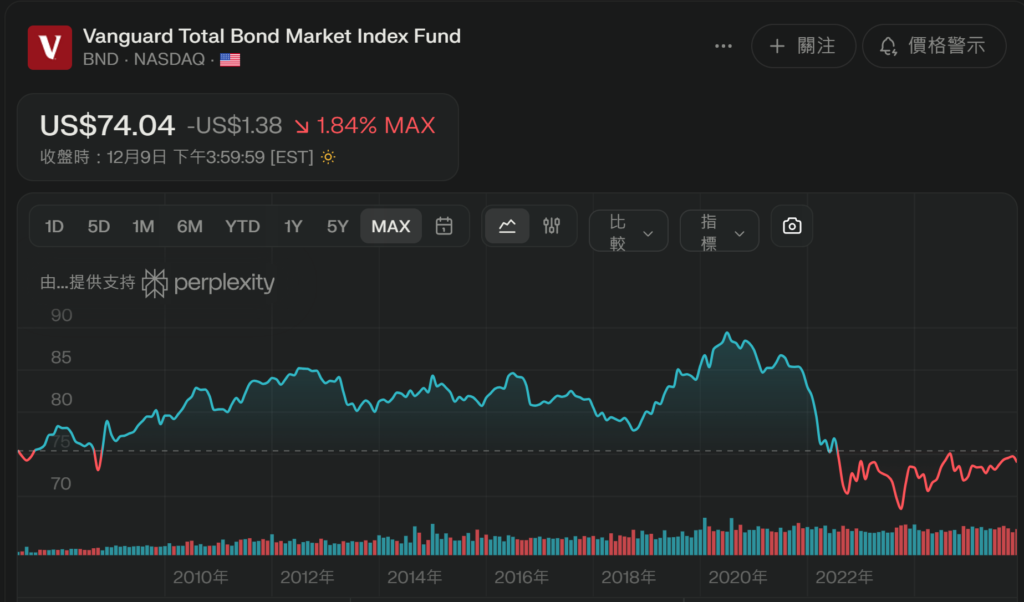The image size is (1024, 602).
Task: Click the 價格警示 price alert button
Action: coord(934,46)
